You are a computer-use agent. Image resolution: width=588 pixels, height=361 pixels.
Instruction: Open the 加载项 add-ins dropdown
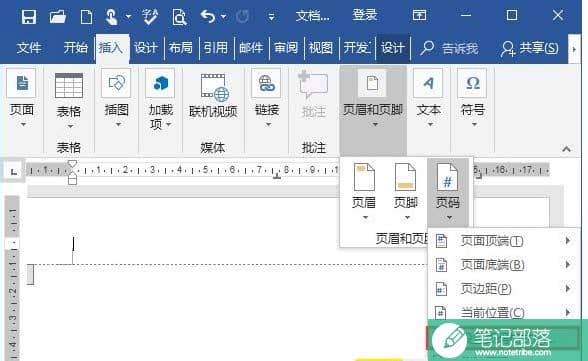[160, 99]
